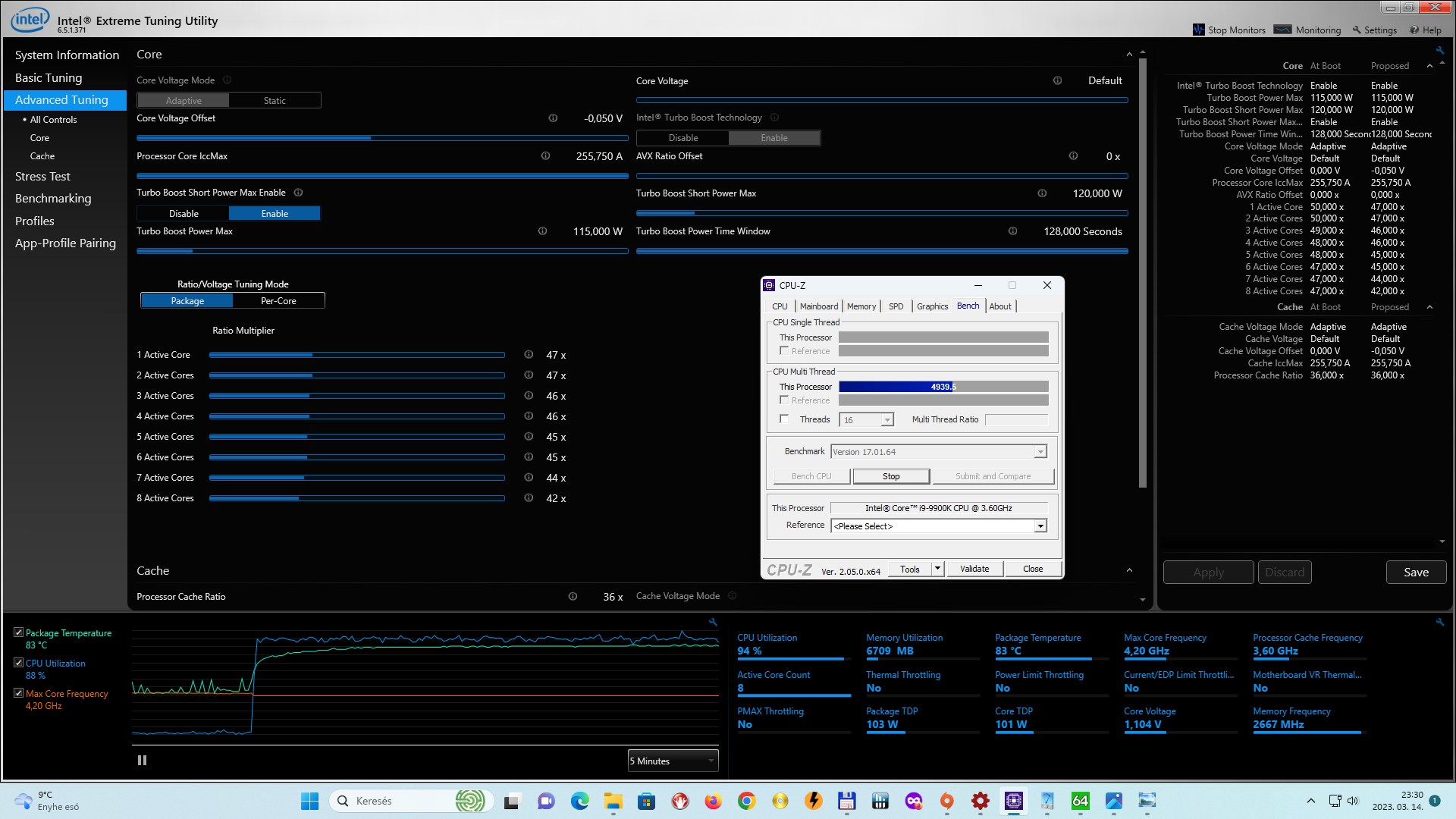Click info icon for Turbo Boost Power Max
This screenshot has height=819, width=1456.
(x=542, y=231)
